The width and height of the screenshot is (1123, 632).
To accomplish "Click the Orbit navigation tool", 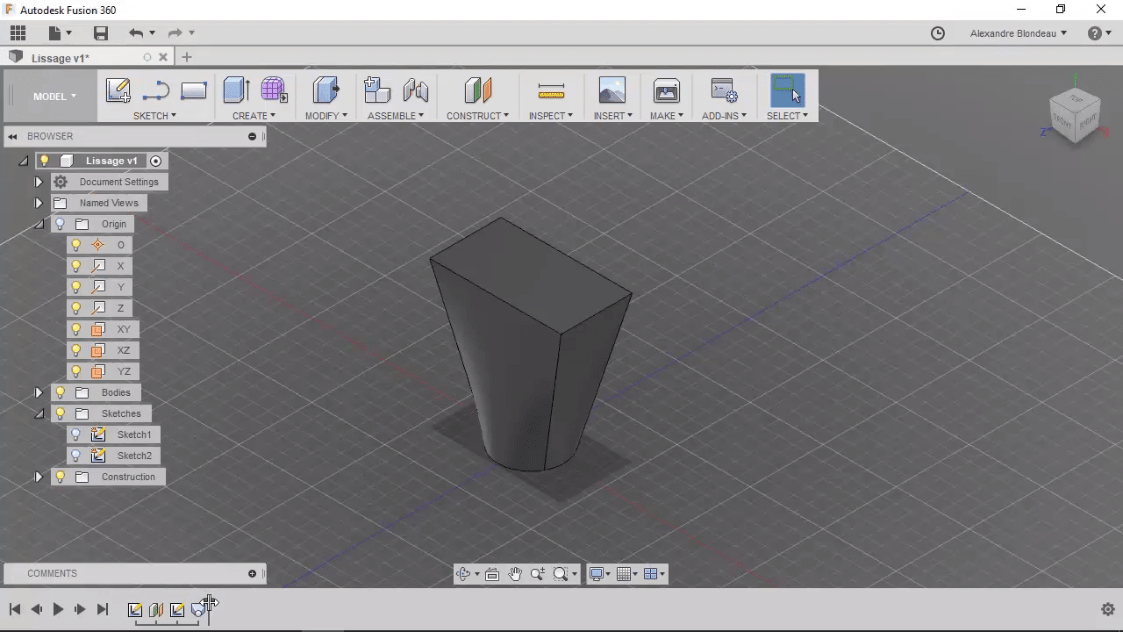I will tap(463, 574).
